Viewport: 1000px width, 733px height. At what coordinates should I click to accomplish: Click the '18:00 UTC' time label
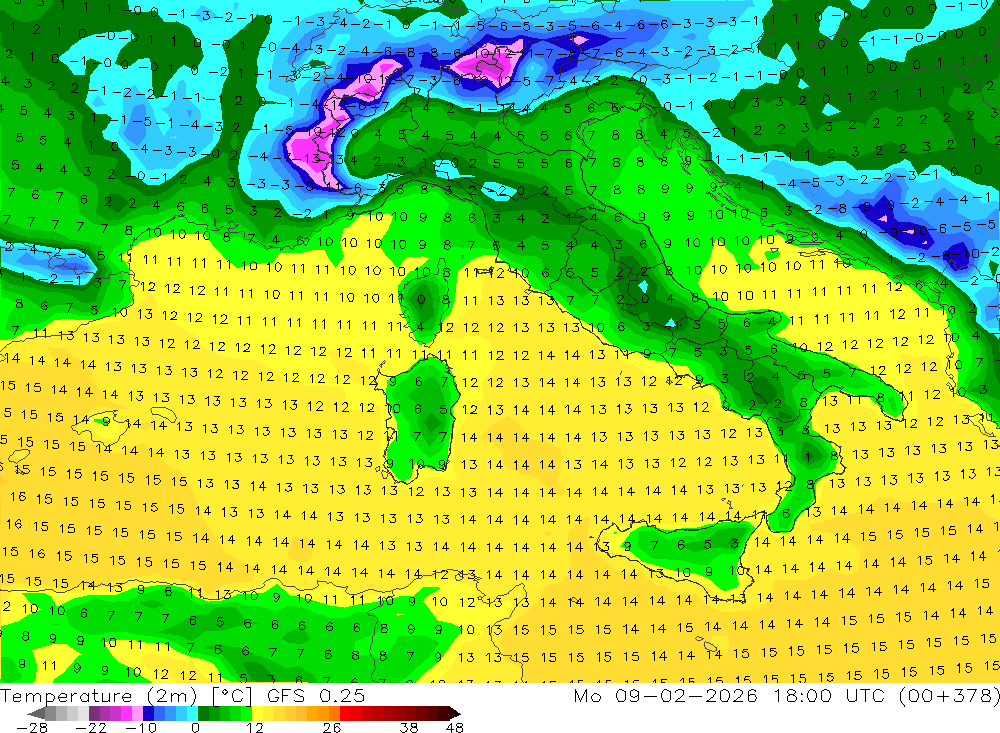[830, 695]
